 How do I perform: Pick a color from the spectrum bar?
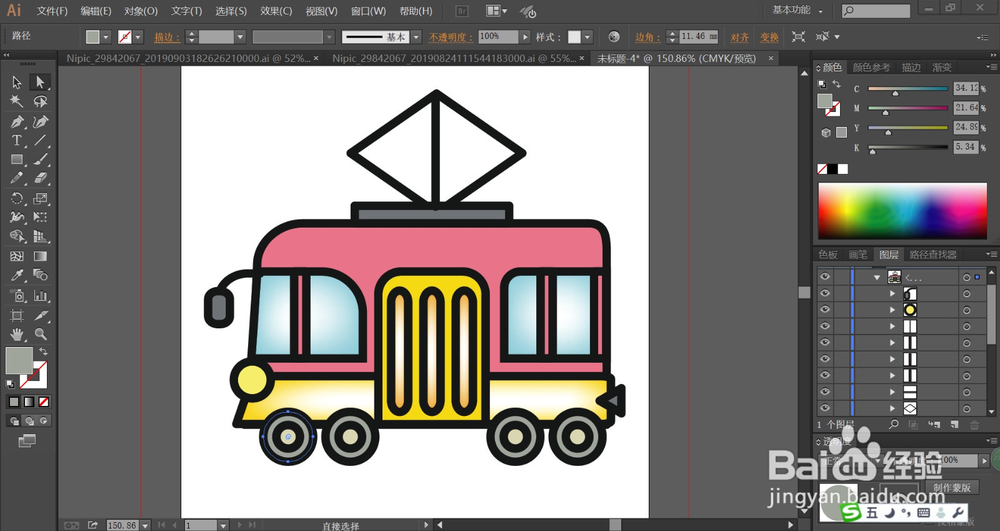[x=902, y=211]
